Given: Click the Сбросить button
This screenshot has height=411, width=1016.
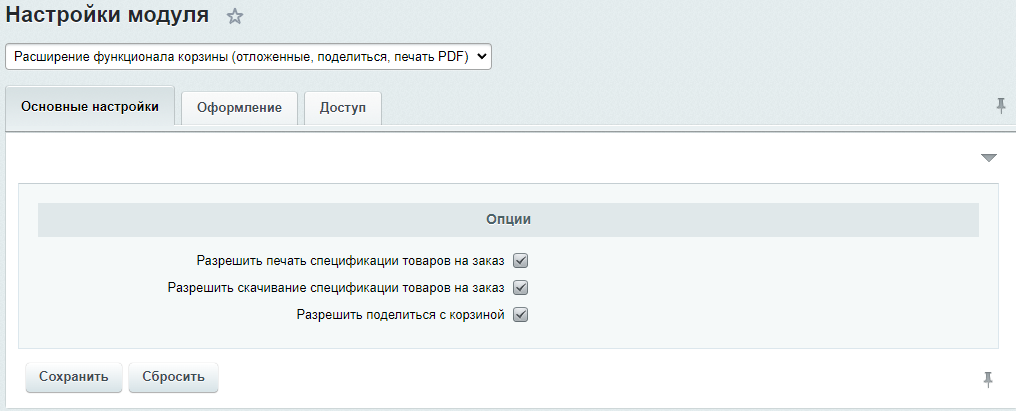Looking at the screenshot, I should [x=173, y=377].
